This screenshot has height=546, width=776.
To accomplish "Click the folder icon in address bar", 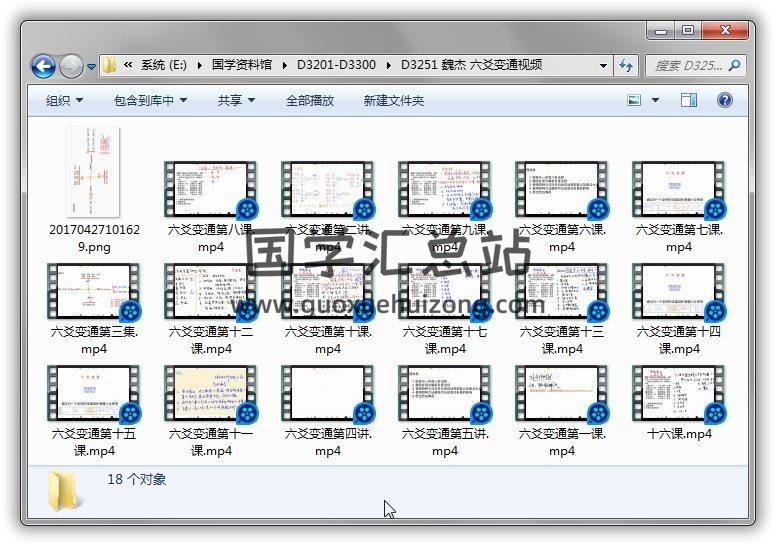I will 109,65.
